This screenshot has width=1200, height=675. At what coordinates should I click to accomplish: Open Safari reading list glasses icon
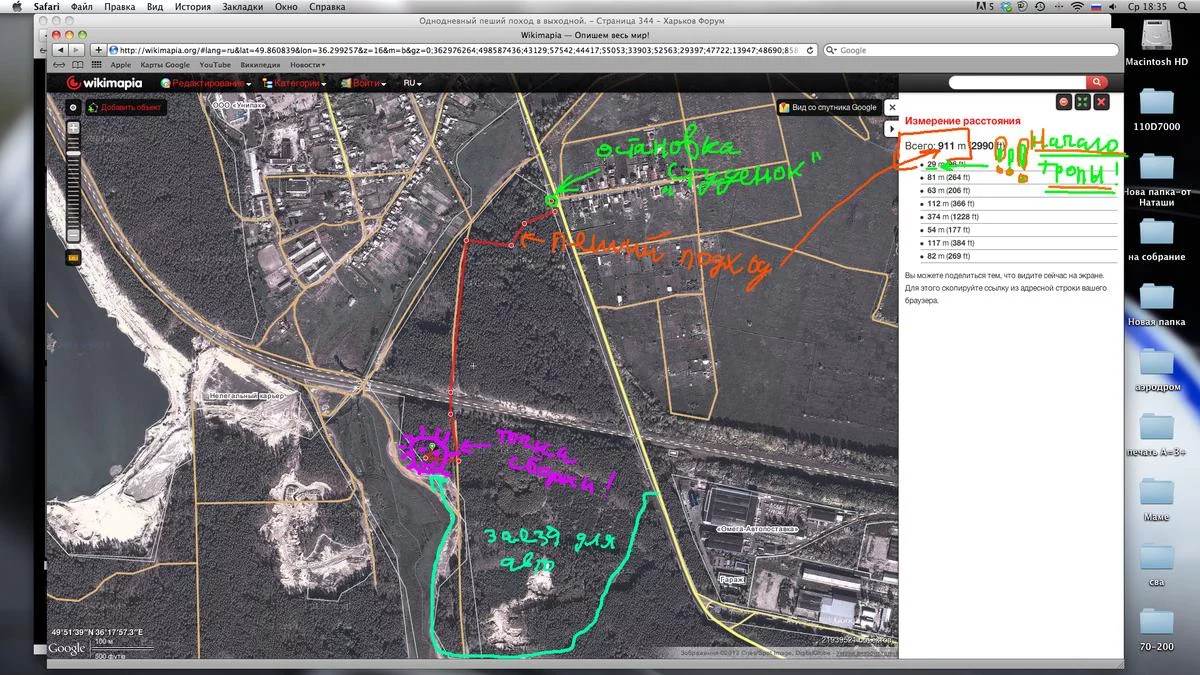coord(59,65)
